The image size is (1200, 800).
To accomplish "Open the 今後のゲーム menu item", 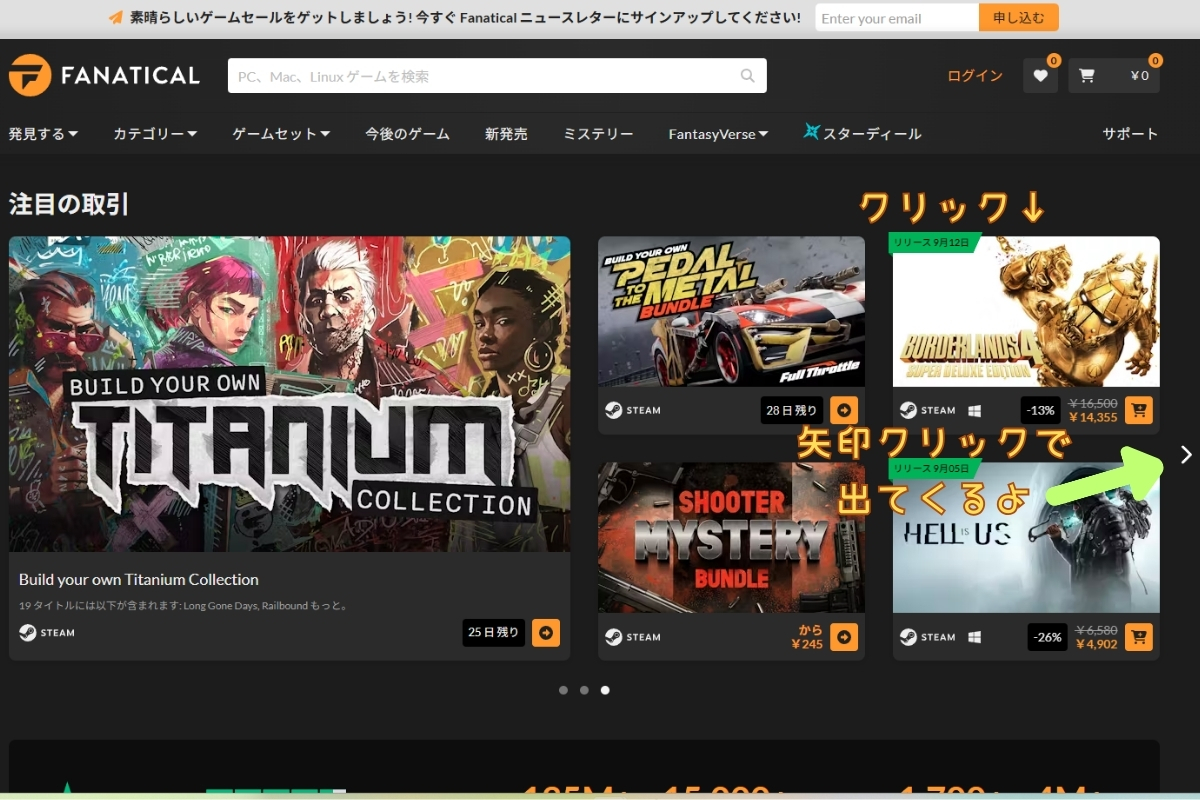I will 407,134.
